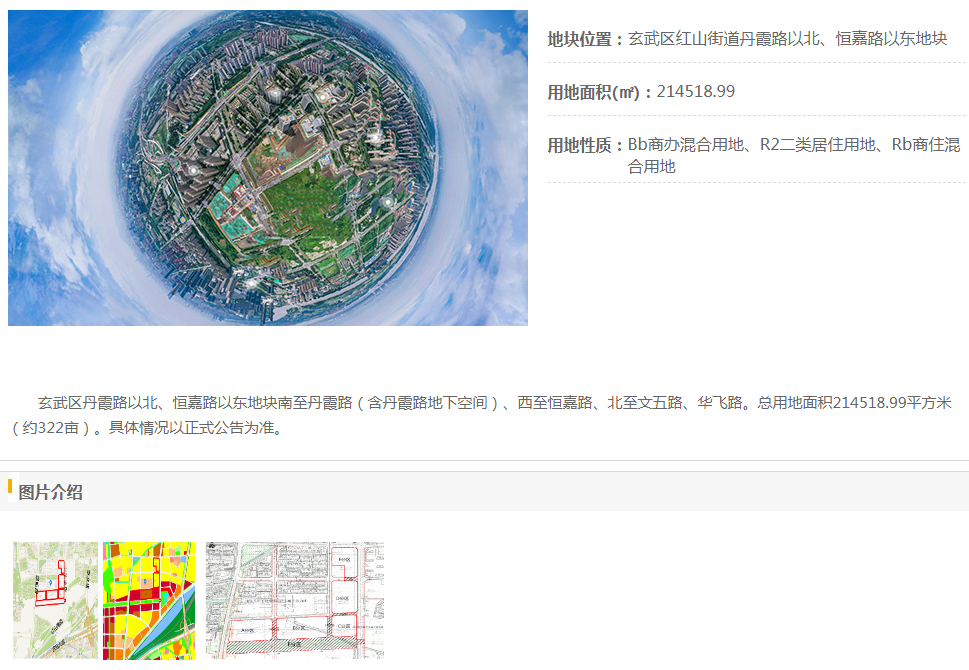Select the Bb商办混合用地 land-use text
Screen dimensions: 969x670
tap(686, 145)
